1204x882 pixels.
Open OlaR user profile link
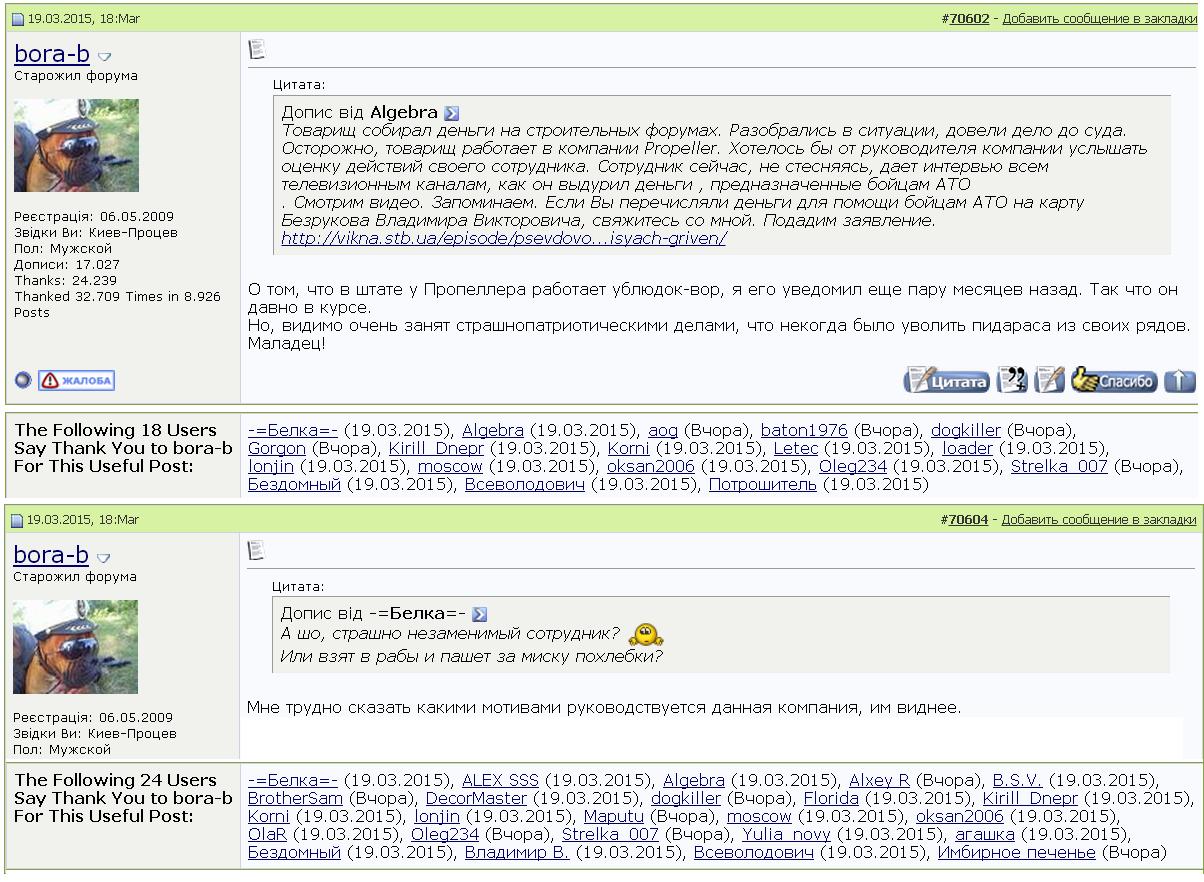pos(267,834)
